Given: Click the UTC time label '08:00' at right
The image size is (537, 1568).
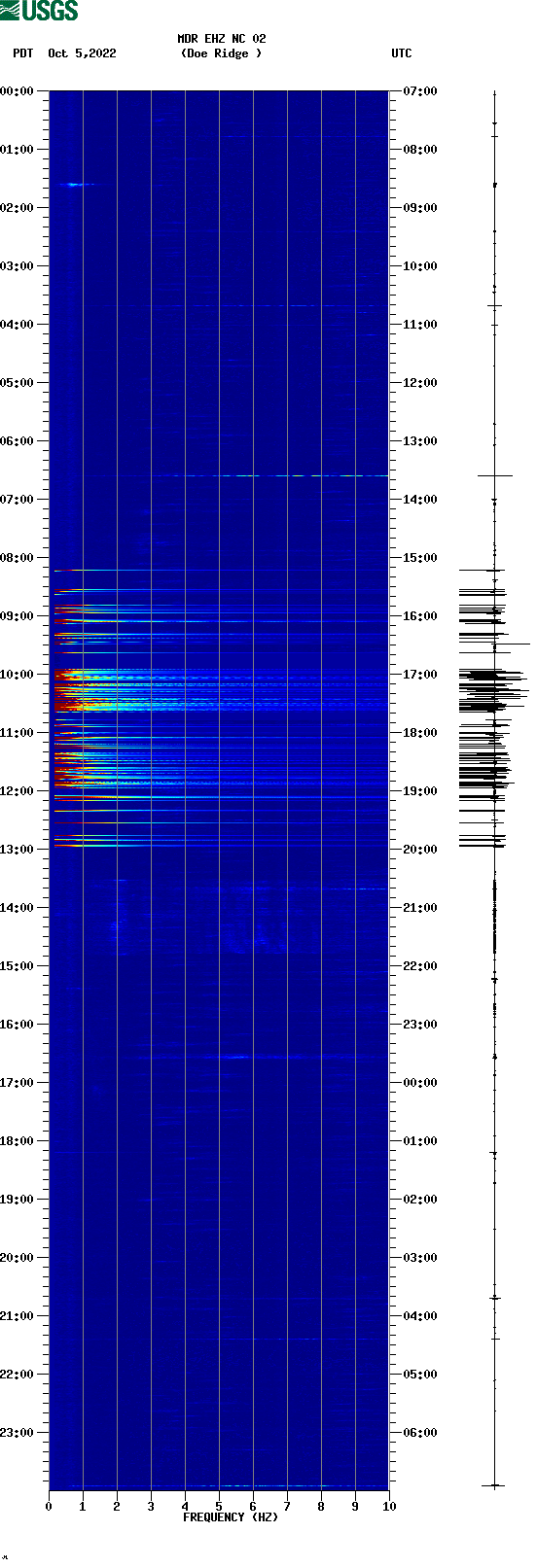Looking at the screenshot, I should point(420,150).
